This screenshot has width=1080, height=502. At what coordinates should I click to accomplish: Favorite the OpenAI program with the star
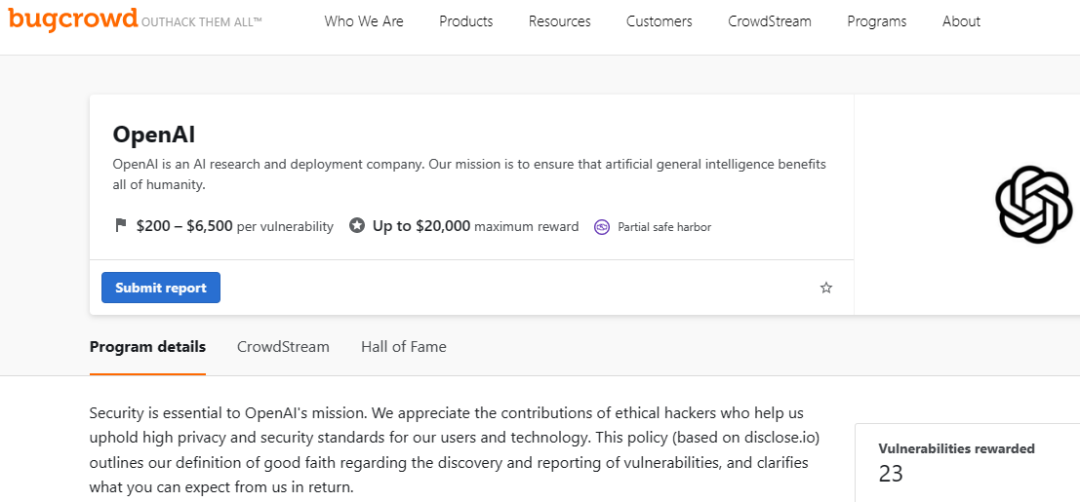point(826,288)
